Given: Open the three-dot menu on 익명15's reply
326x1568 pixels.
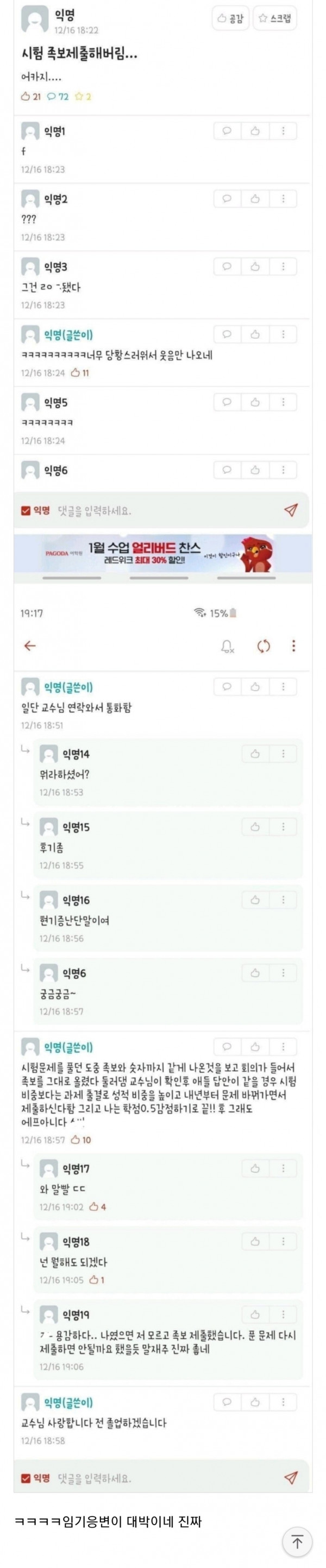Looking at the screenshot, I should tap(283, 826).
